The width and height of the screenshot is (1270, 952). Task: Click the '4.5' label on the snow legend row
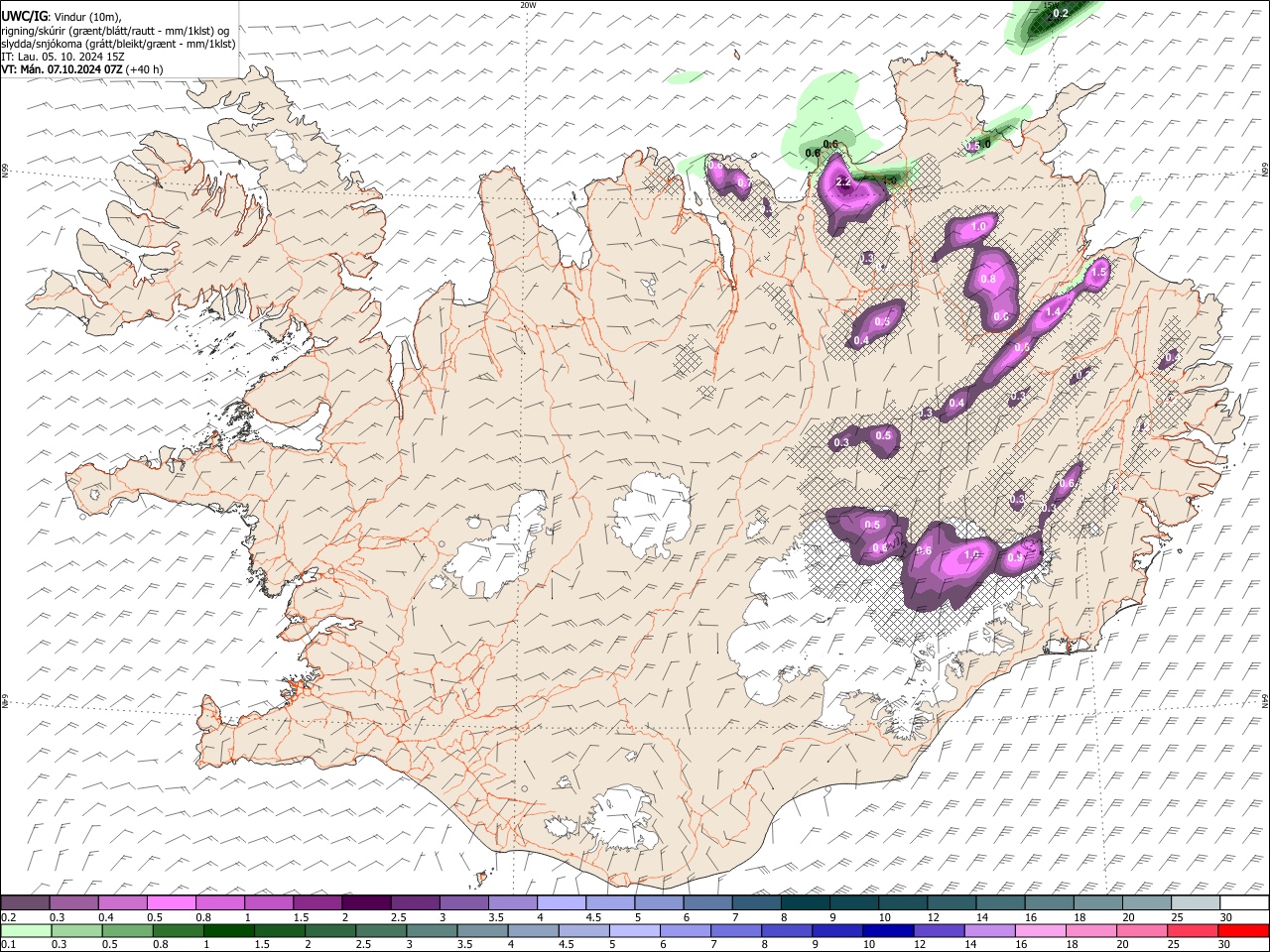pyautogui.click(x=593, y=917)
